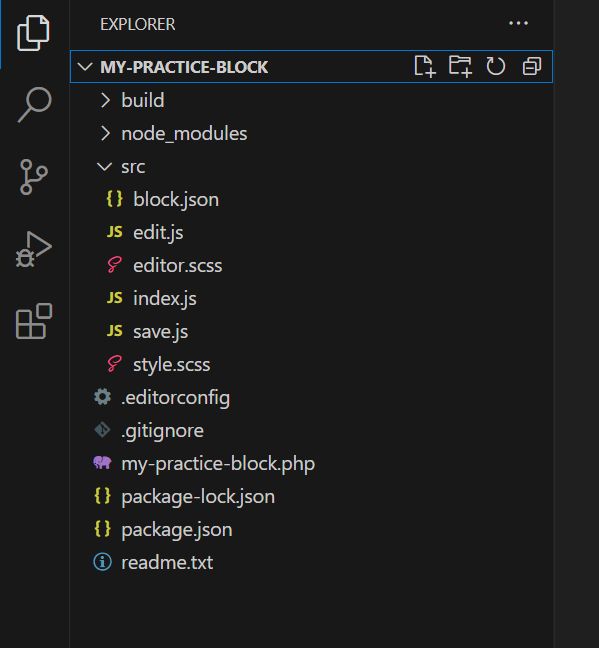Expand the node_modules folder chevron
This screenshot has height=648, width=599.
coord(105,133)
